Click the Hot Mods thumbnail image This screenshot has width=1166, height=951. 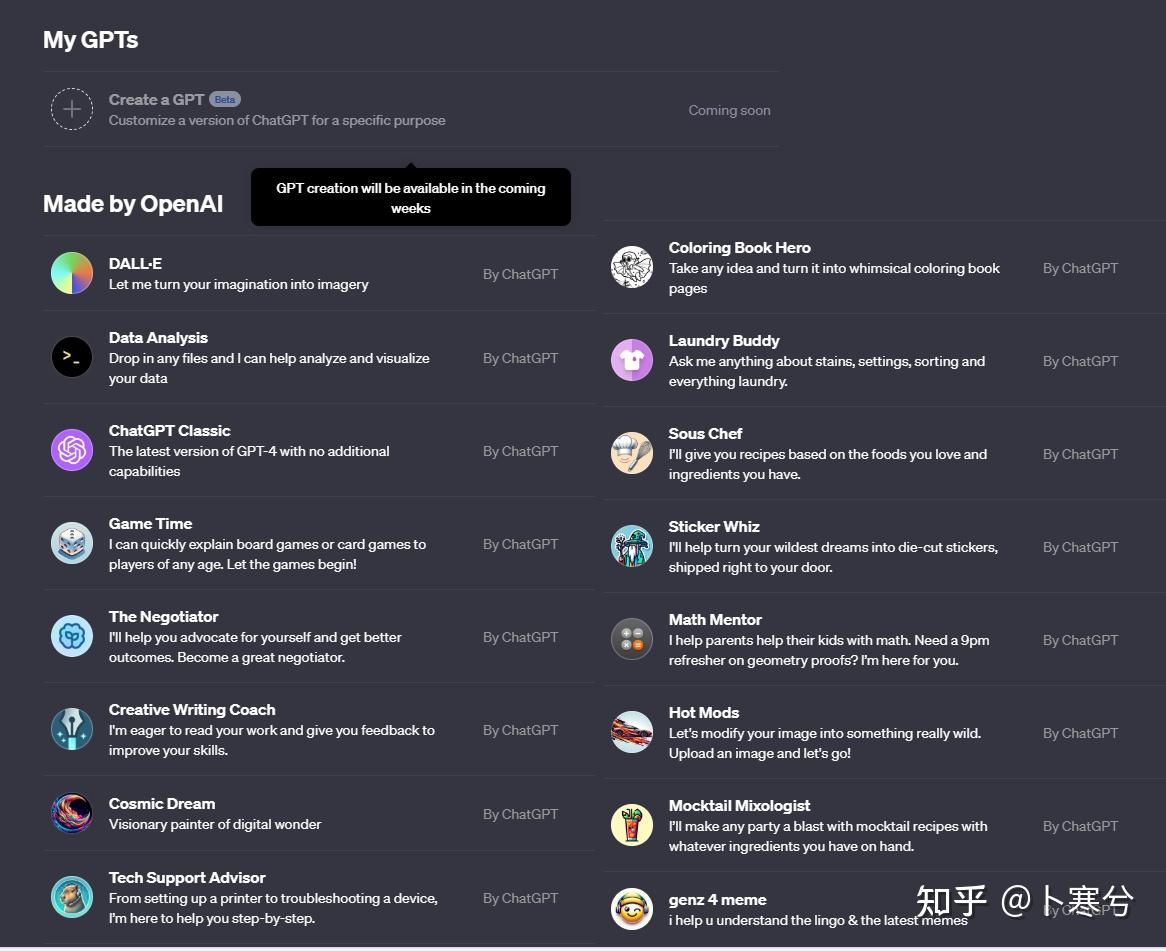[632, 732]
